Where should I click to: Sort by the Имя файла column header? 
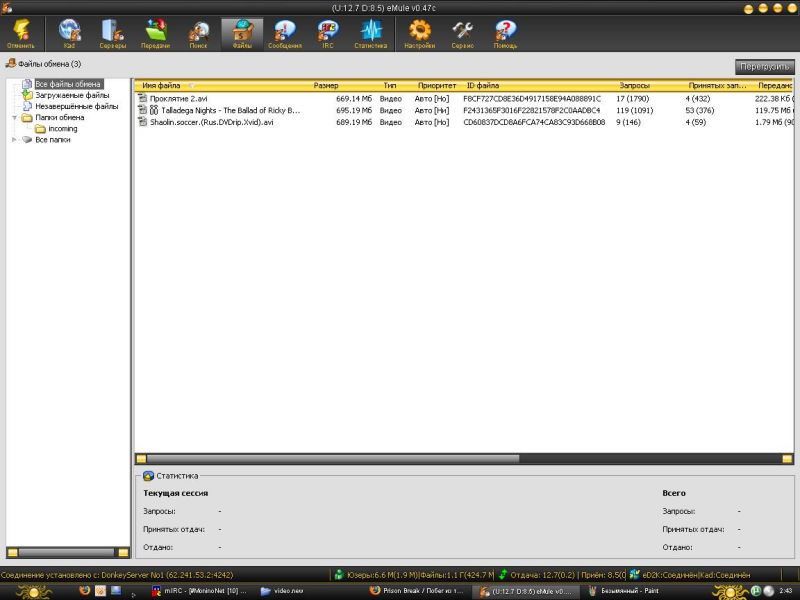click(x=162, y=86)
